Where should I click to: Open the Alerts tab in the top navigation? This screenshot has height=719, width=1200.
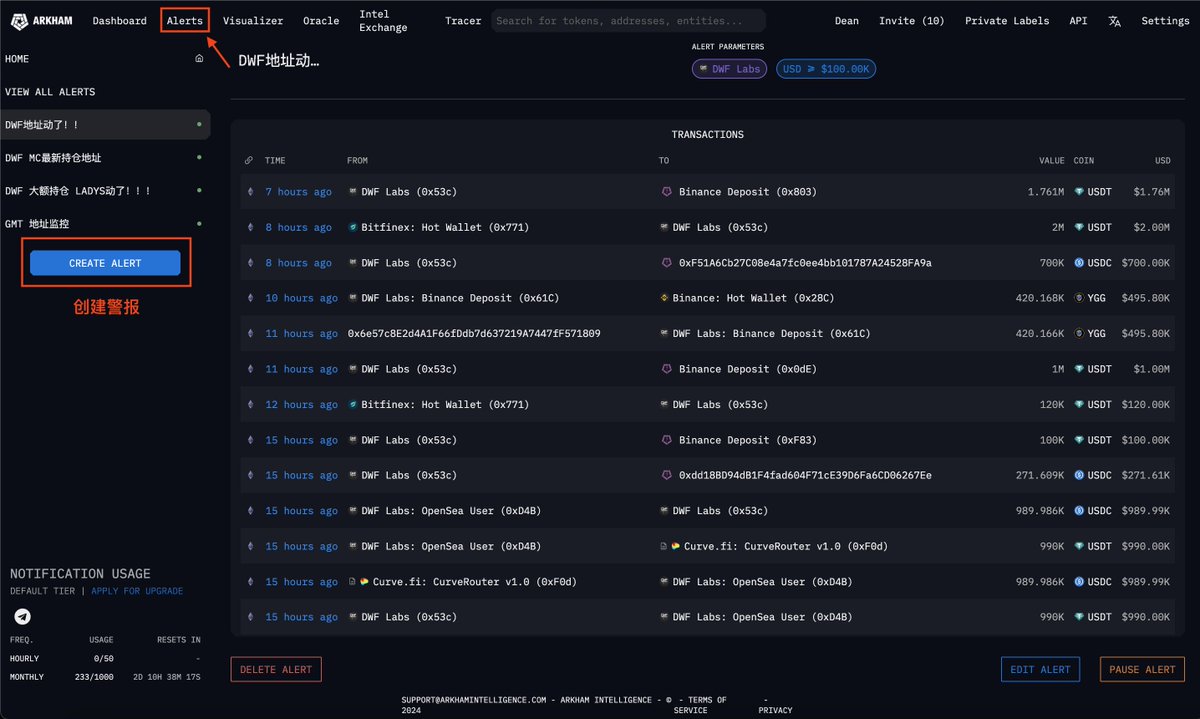point(185,21)
